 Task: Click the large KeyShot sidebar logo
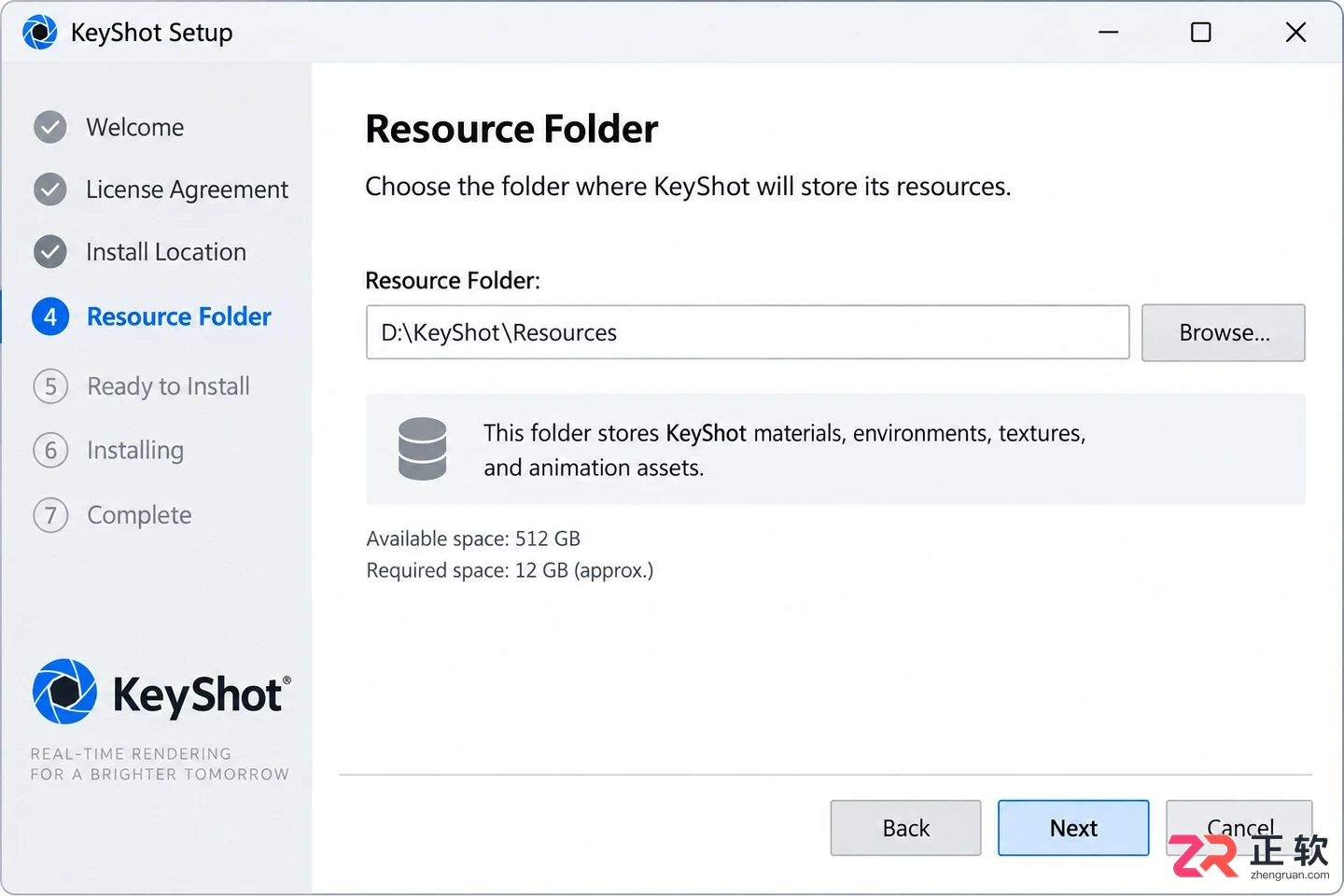pyautogui.click(x=161, y=693)
